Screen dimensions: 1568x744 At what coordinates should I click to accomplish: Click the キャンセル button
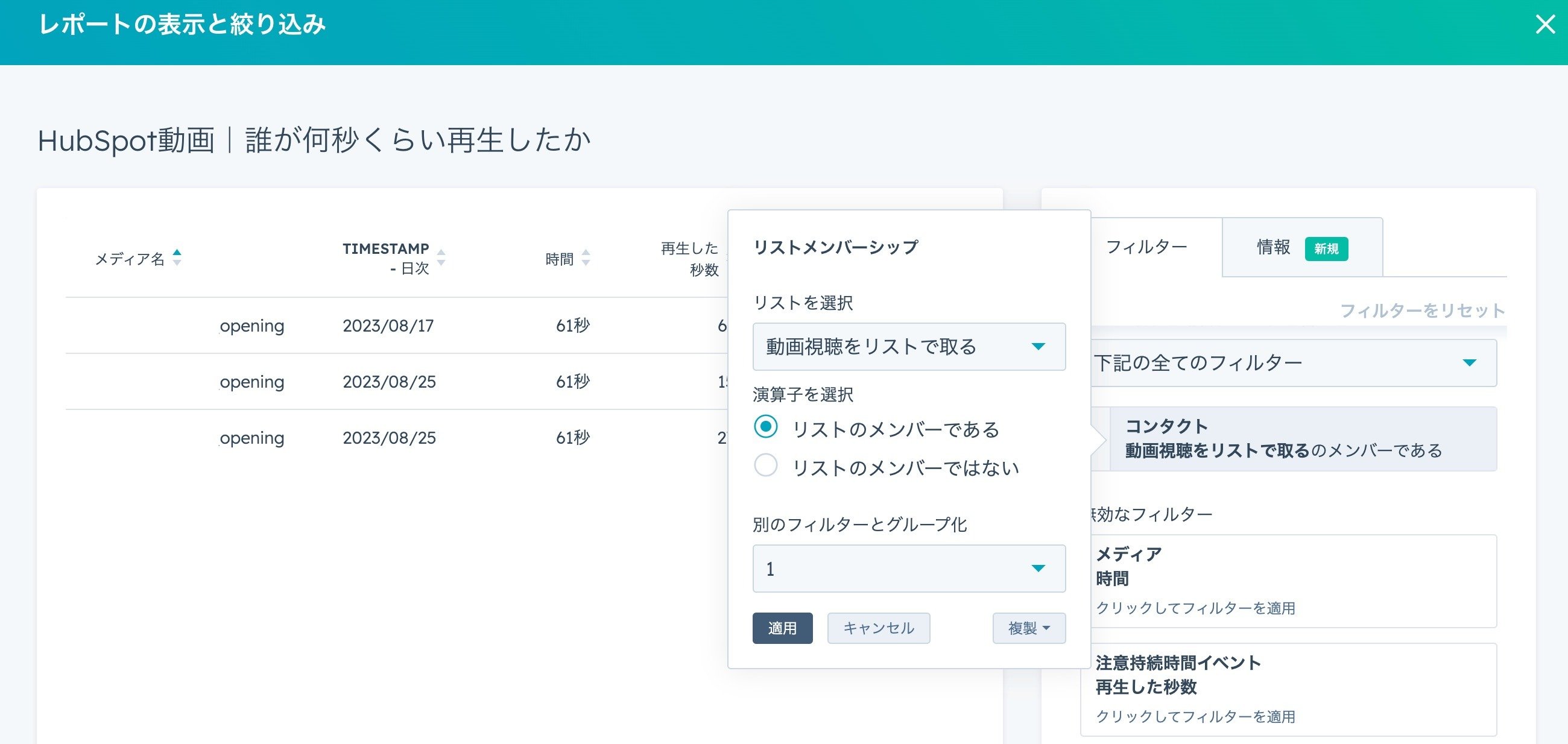[878, 628]
